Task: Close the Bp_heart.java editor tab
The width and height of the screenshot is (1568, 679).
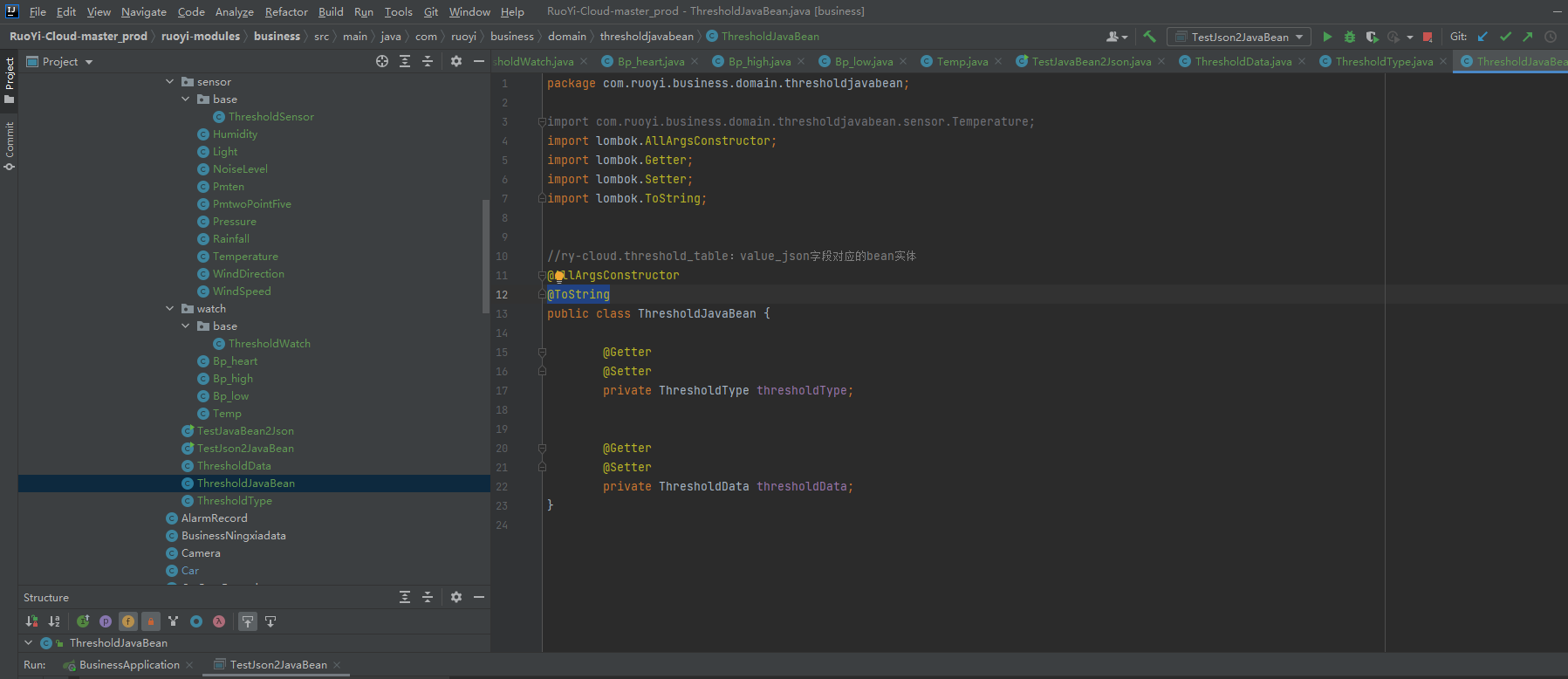Action: tap(695, 61)
